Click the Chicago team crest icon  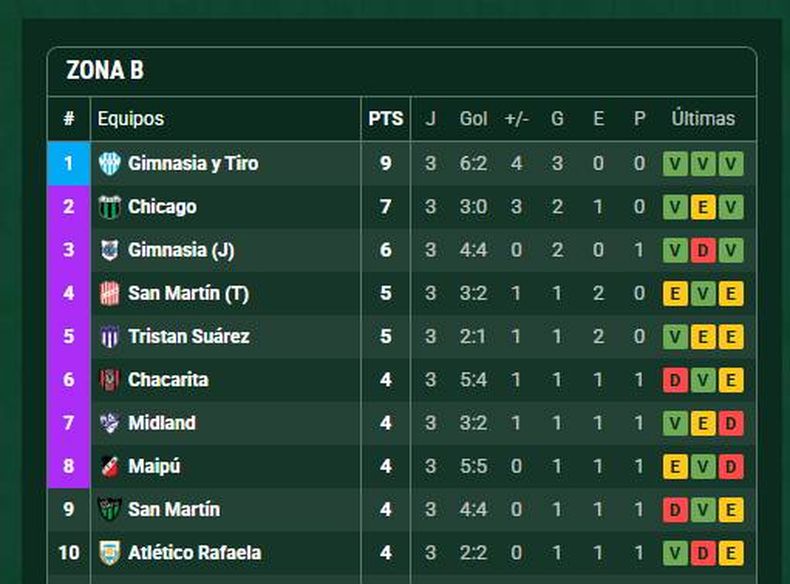(x=109, y=207)
